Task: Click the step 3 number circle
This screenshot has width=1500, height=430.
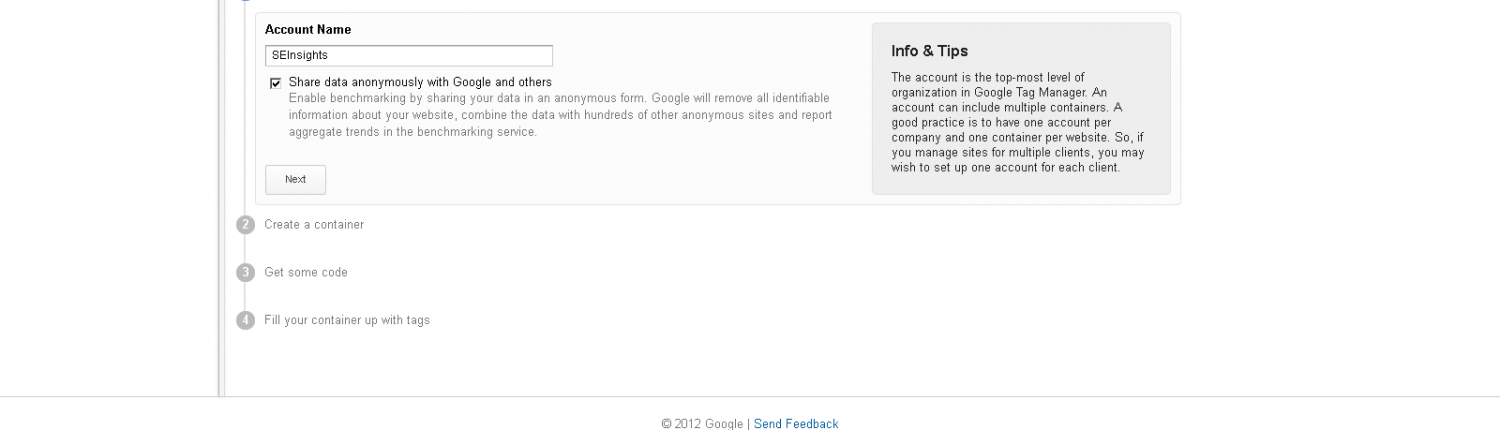Action: point(245,272)
